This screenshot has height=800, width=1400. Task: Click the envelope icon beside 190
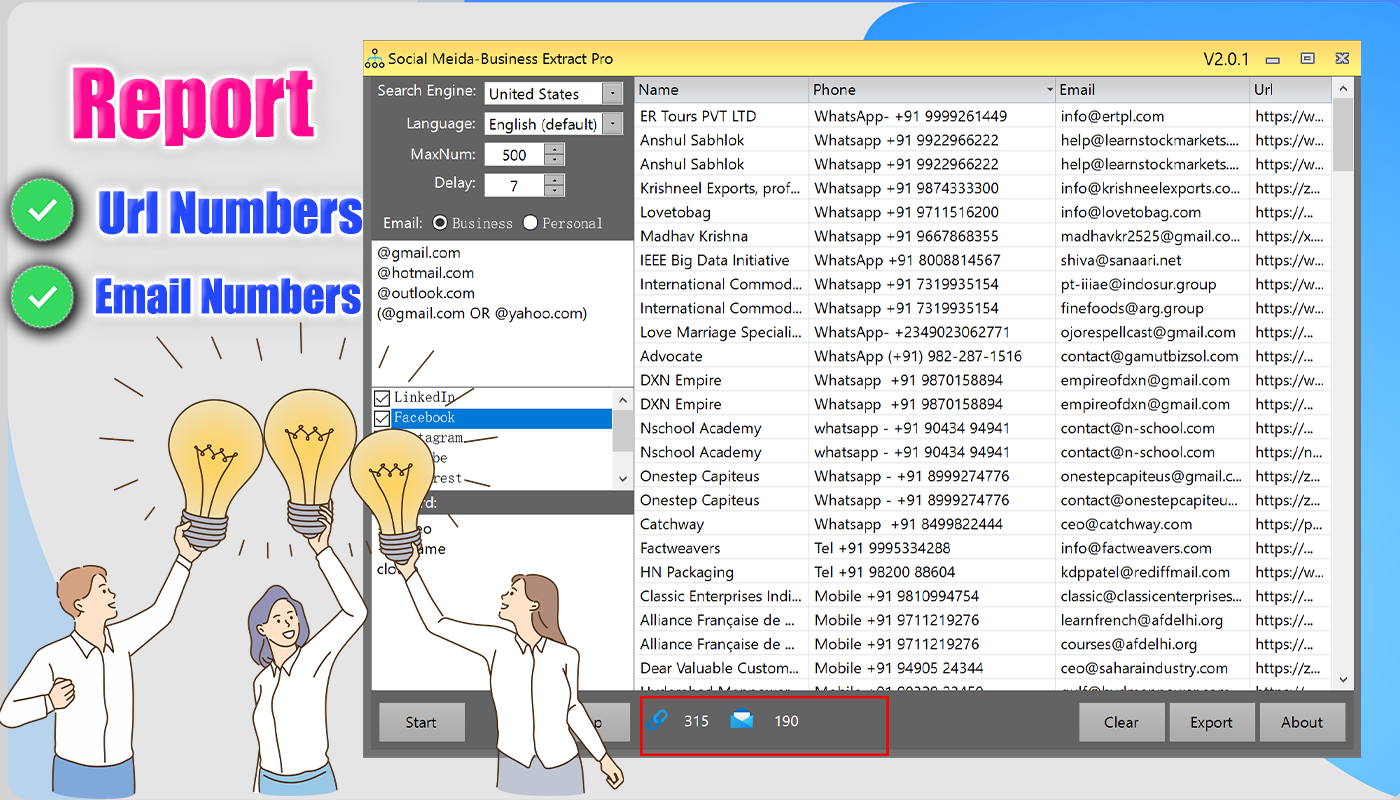tap(742, 719)
